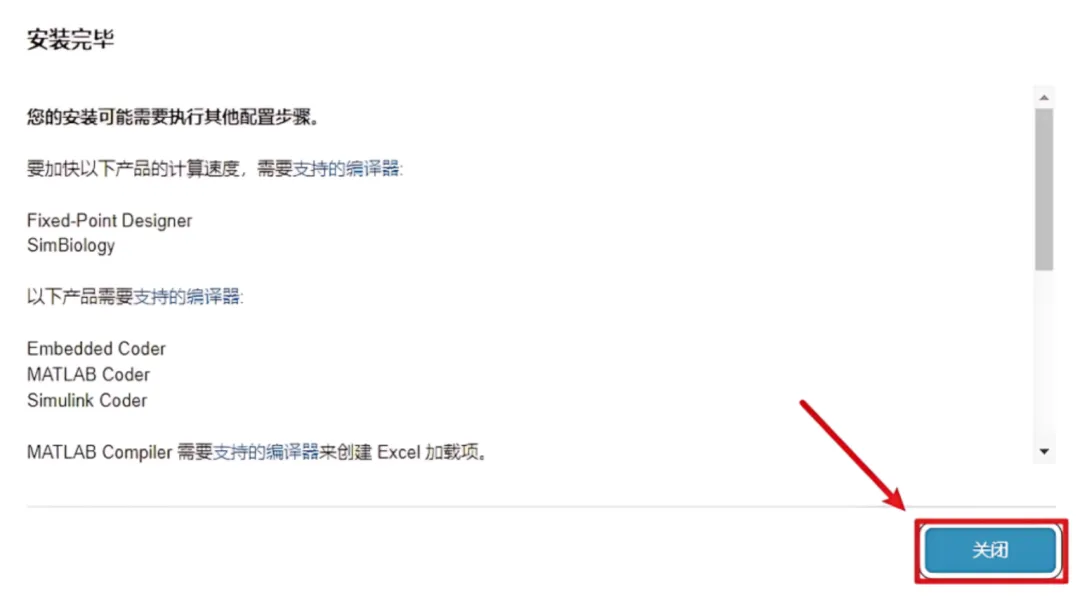Click the gray scrollbar thumb
Screen dimensions: 1080x601
[x=1044, y=189]
